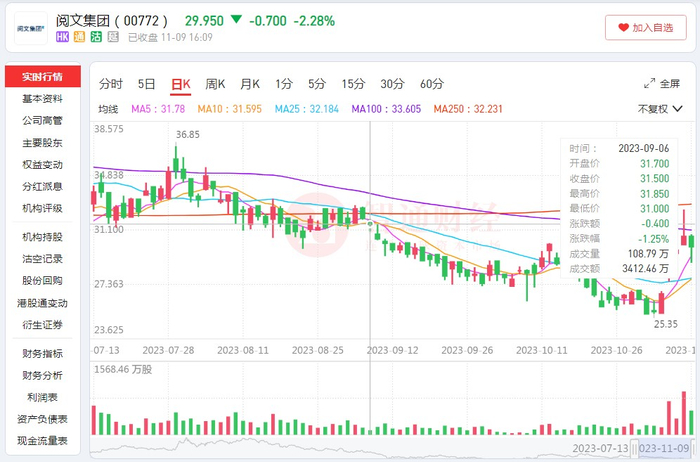700x462 pixels.
Task: Select the 60分 interval tab
Action: pyautogui.click(x=432, y=84)
